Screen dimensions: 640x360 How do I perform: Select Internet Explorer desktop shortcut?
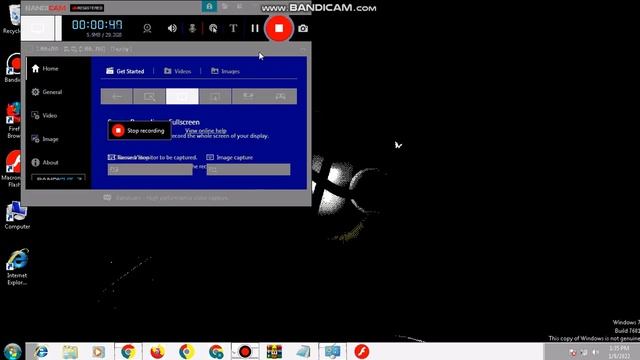pyautogui.click(x=17, y=267)
